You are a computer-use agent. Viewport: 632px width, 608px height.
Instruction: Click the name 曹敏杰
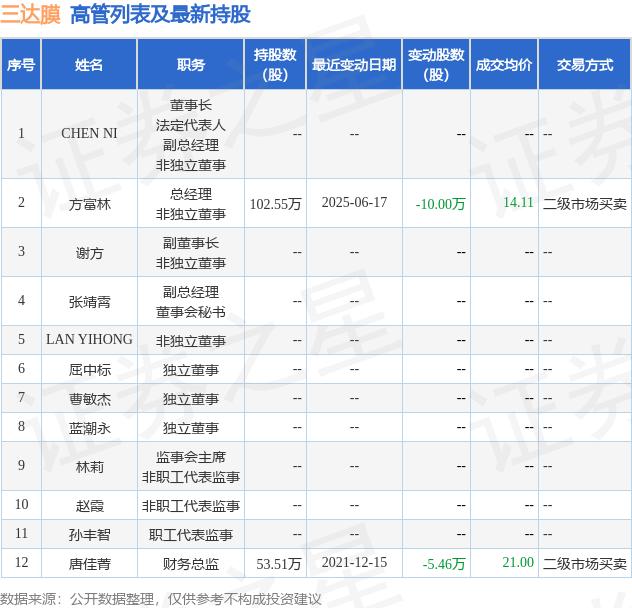89,399
